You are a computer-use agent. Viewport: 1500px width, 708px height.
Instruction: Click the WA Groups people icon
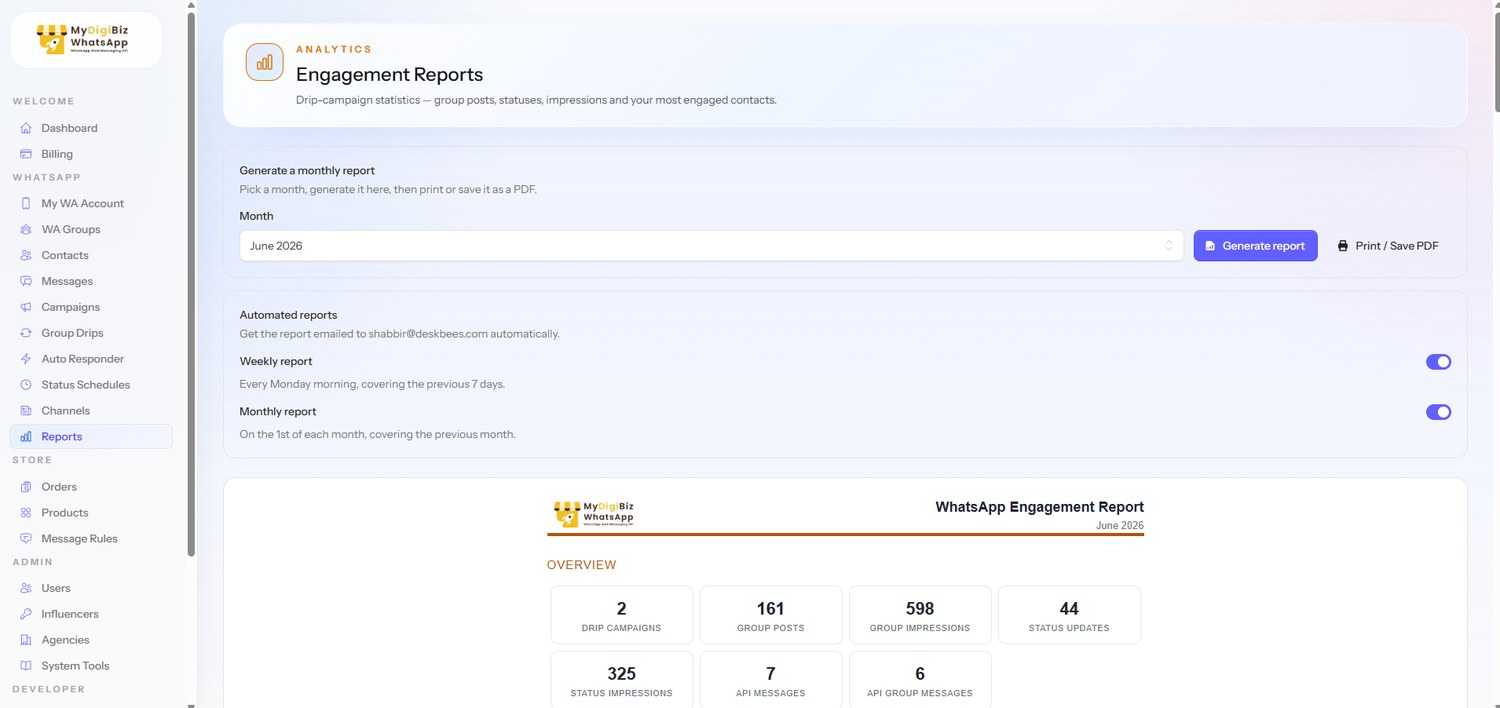[26, 229]
